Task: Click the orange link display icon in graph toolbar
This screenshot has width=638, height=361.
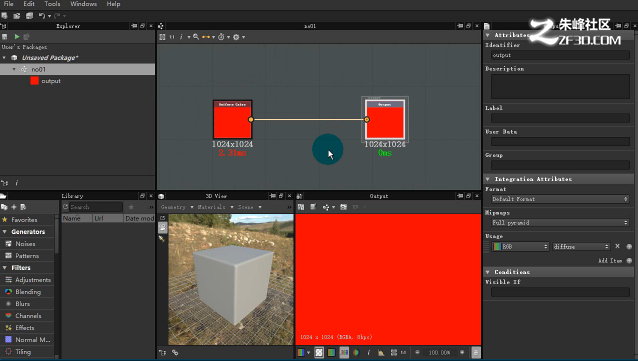Action: coord(206,37)
